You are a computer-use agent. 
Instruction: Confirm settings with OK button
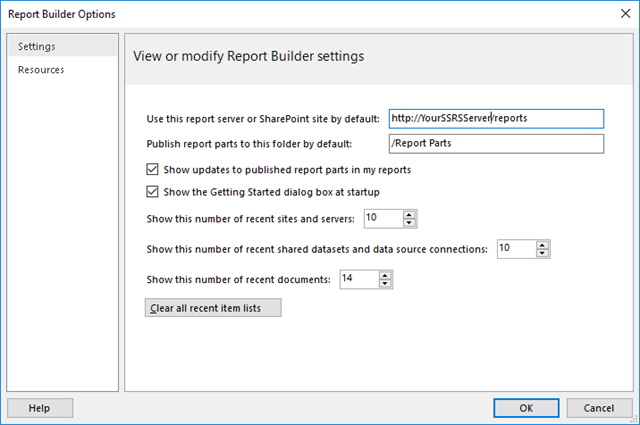click(x=526, y=408)
